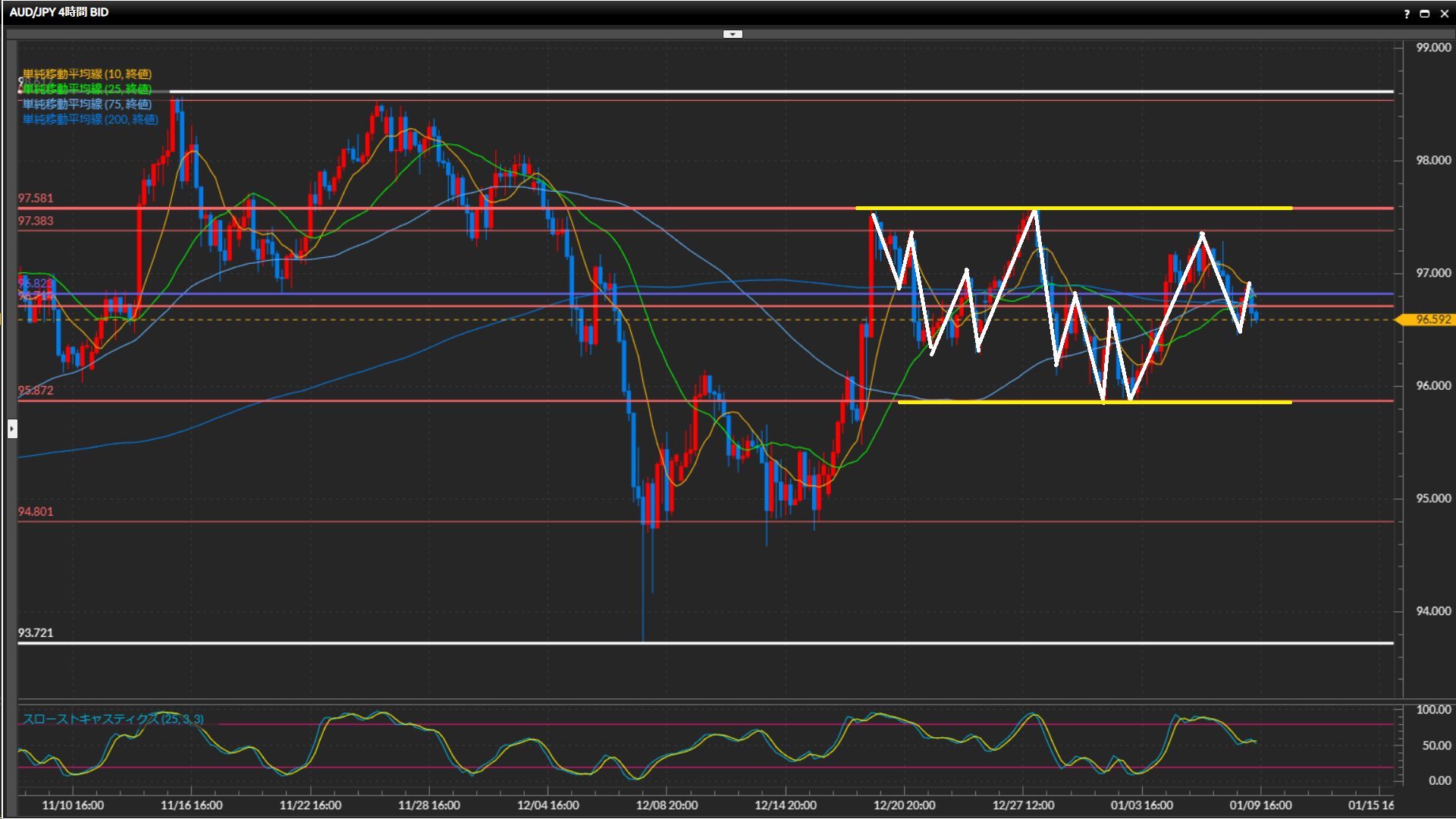Image resolution: width=1456 pixels, height=819 pixels.
Task: Expand the top toolbar dropdown arrow
Action: 733,34
